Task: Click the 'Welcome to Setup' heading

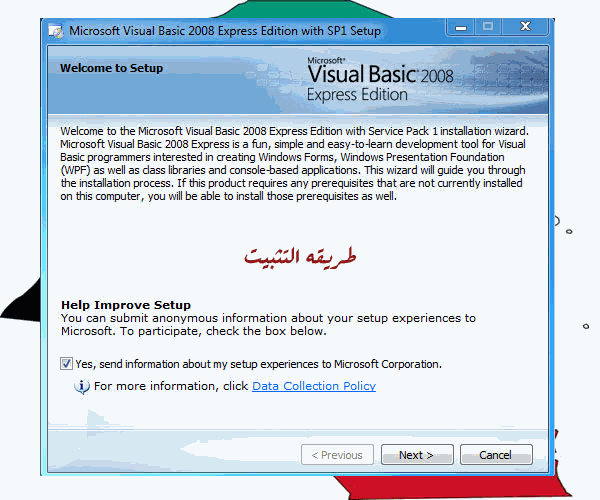Action: point(111,68)
